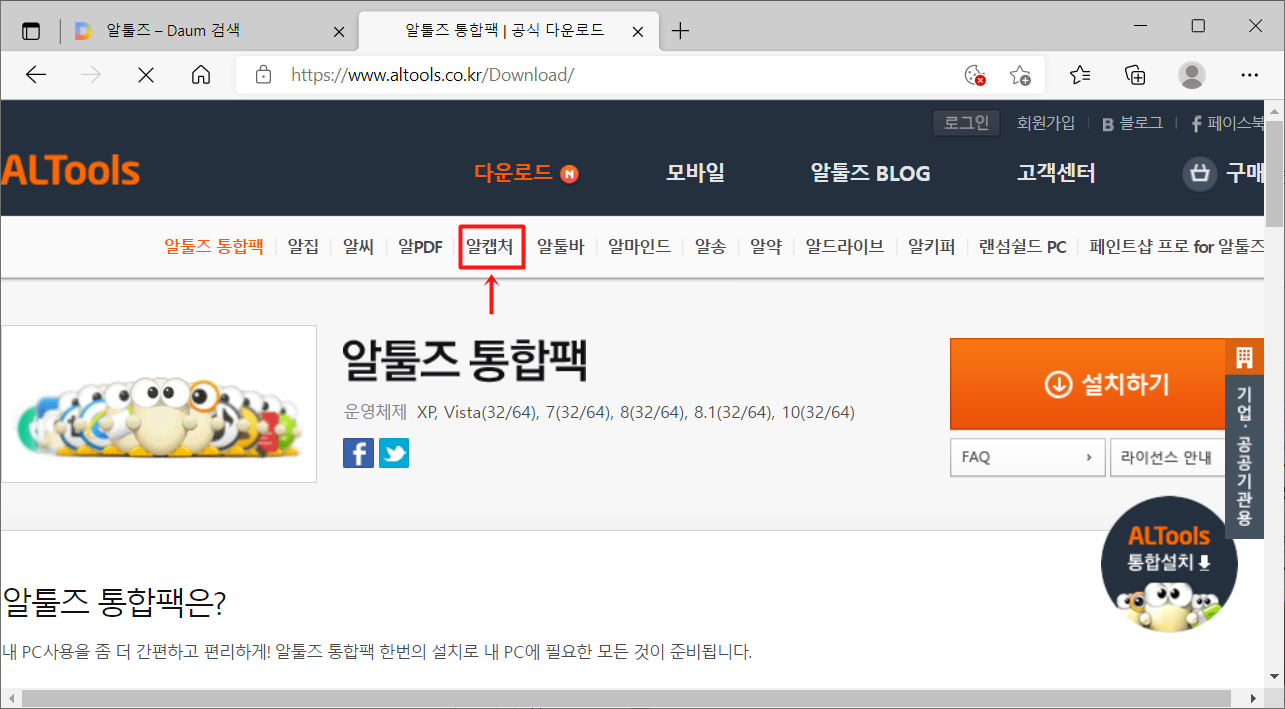1285x709 pixels.
Task: Select 알툴바 in product submenu
Action: pyautogui.click(x=560, y=246)
